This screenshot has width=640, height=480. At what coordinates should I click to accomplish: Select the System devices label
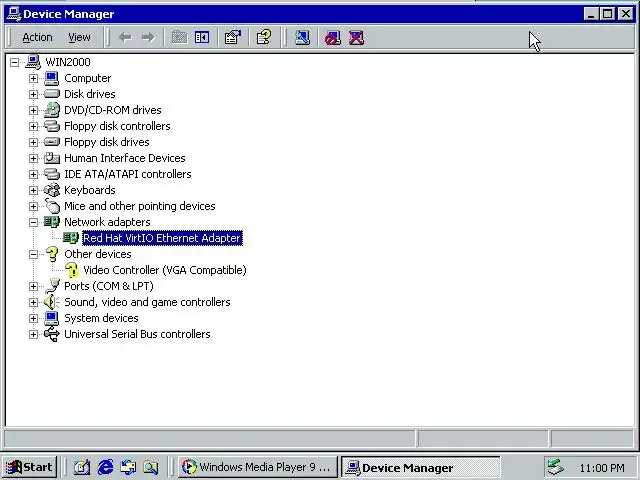pyautogui.click(x=101, y=318)
